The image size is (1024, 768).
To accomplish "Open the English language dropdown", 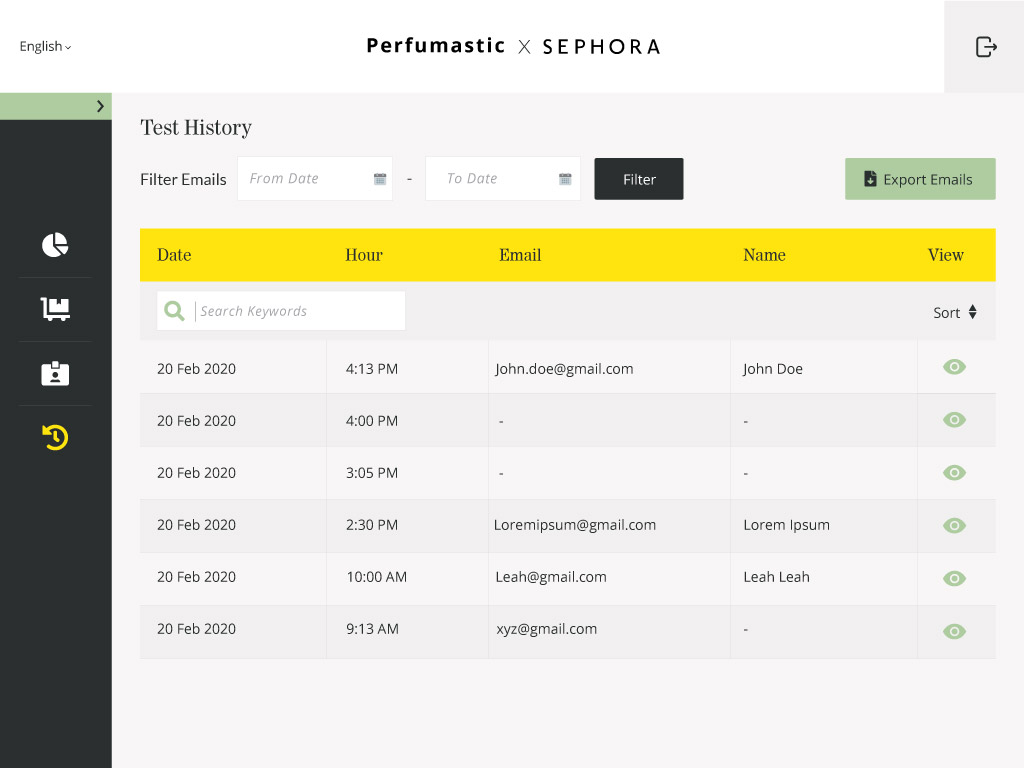I will click(45, 47).
